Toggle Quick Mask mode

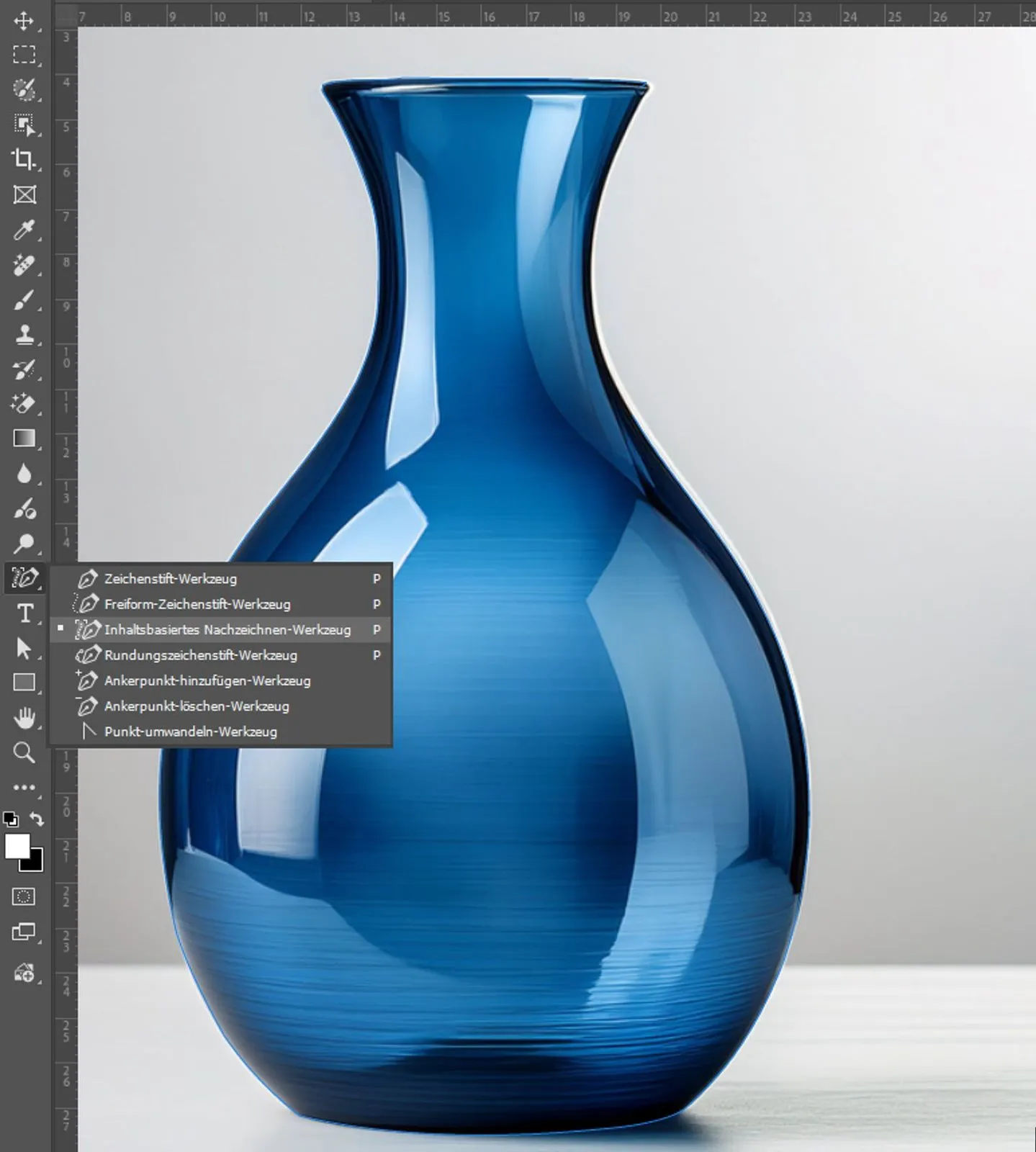coord(24,896)
